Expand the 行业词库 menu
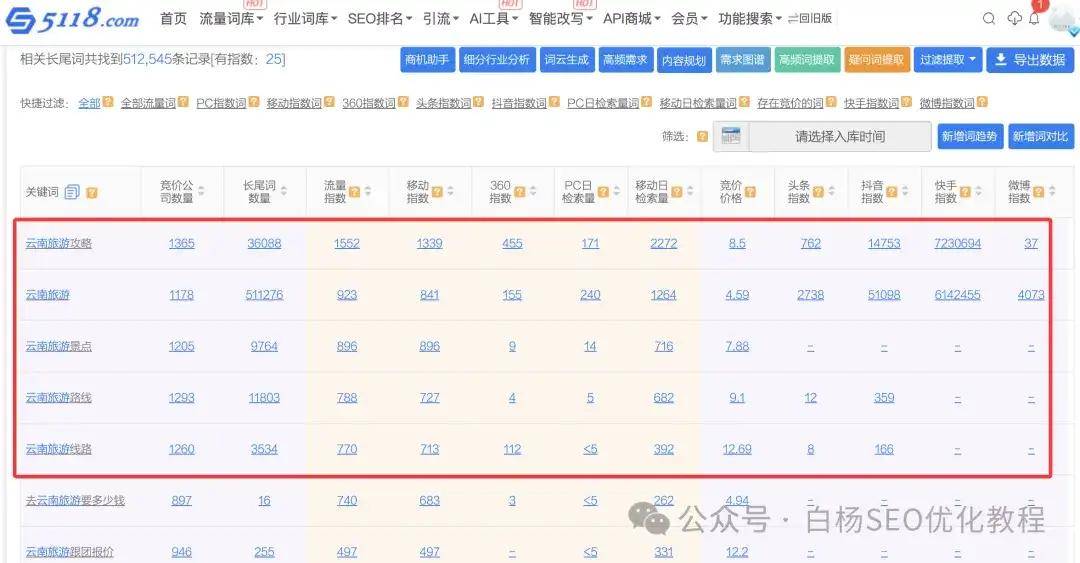The height and width of the screenshot is (563, 1080). pos(305,19)
